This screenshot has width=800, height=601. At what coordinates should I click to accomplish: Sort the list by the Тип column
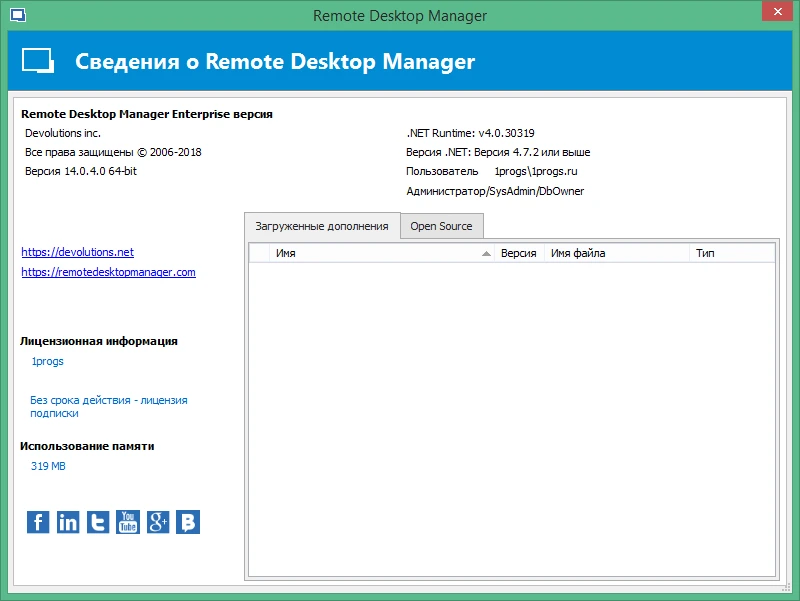[732, 253]
